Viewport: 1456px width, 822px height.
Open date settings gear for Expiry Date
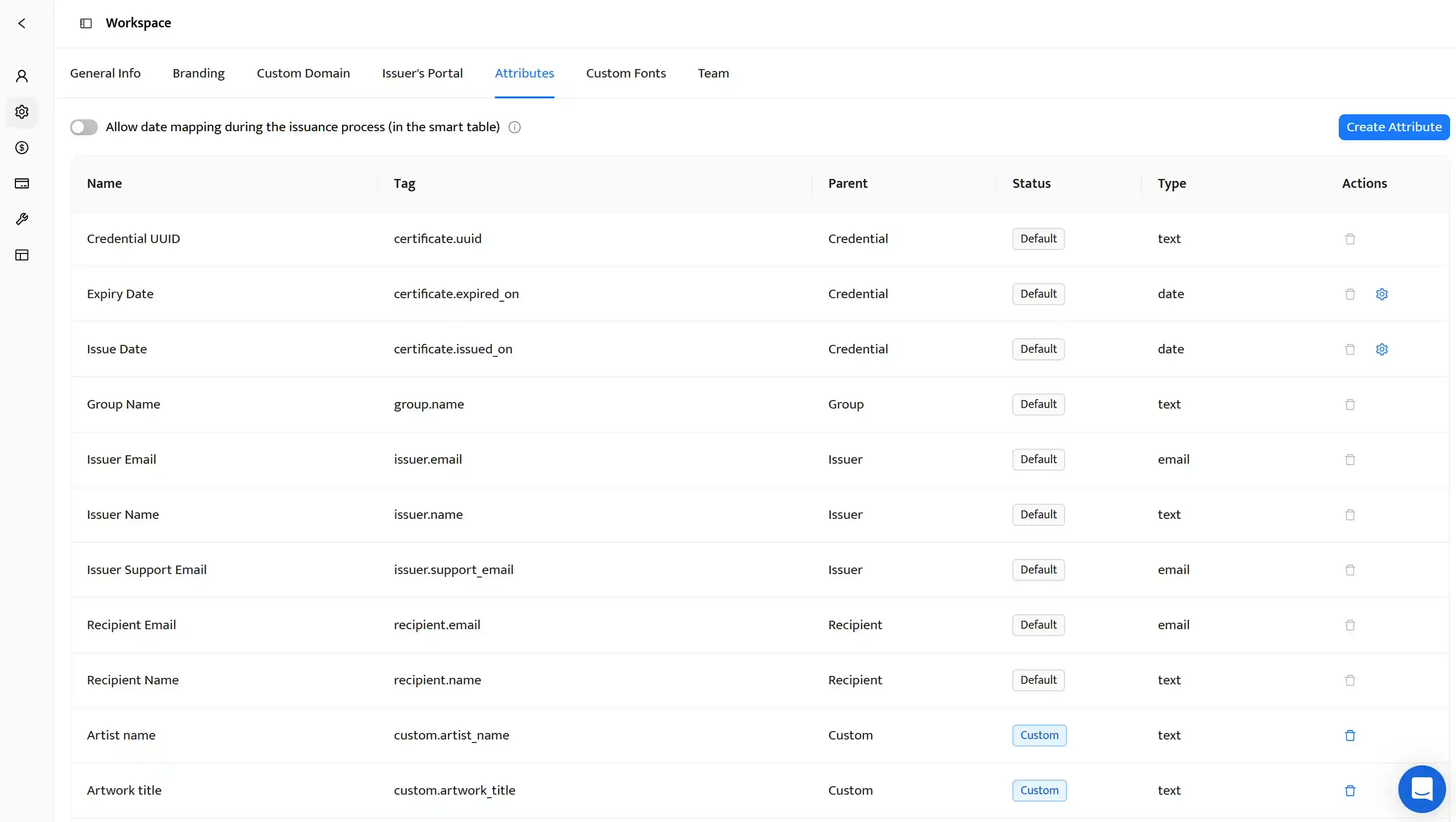1381,294
